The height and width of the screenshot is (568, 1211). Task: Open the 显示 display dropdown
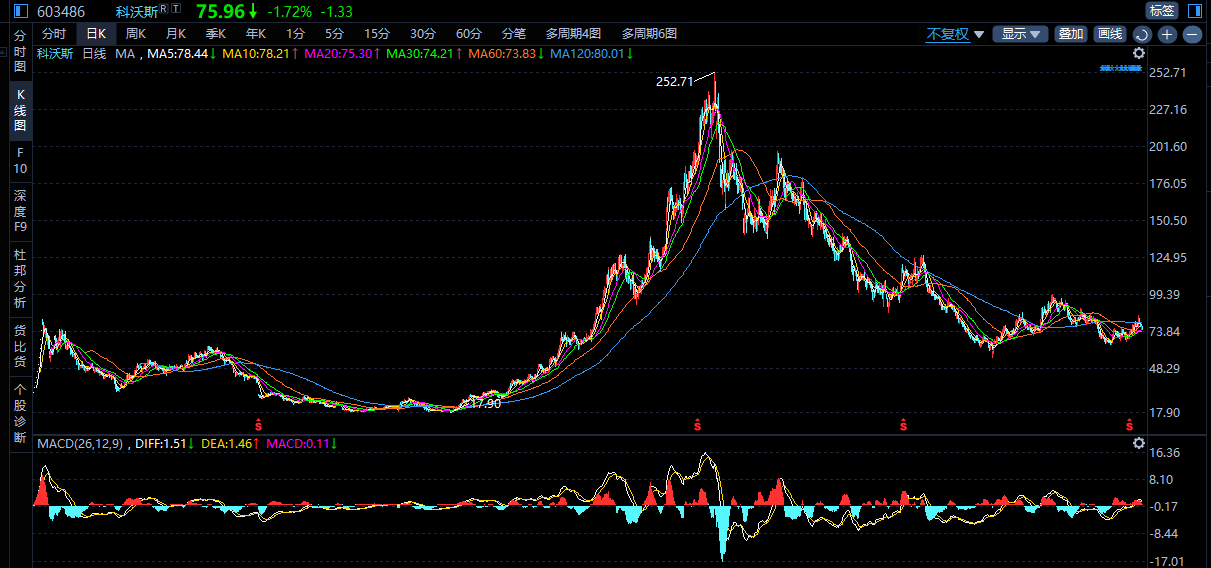point(1020,33)
